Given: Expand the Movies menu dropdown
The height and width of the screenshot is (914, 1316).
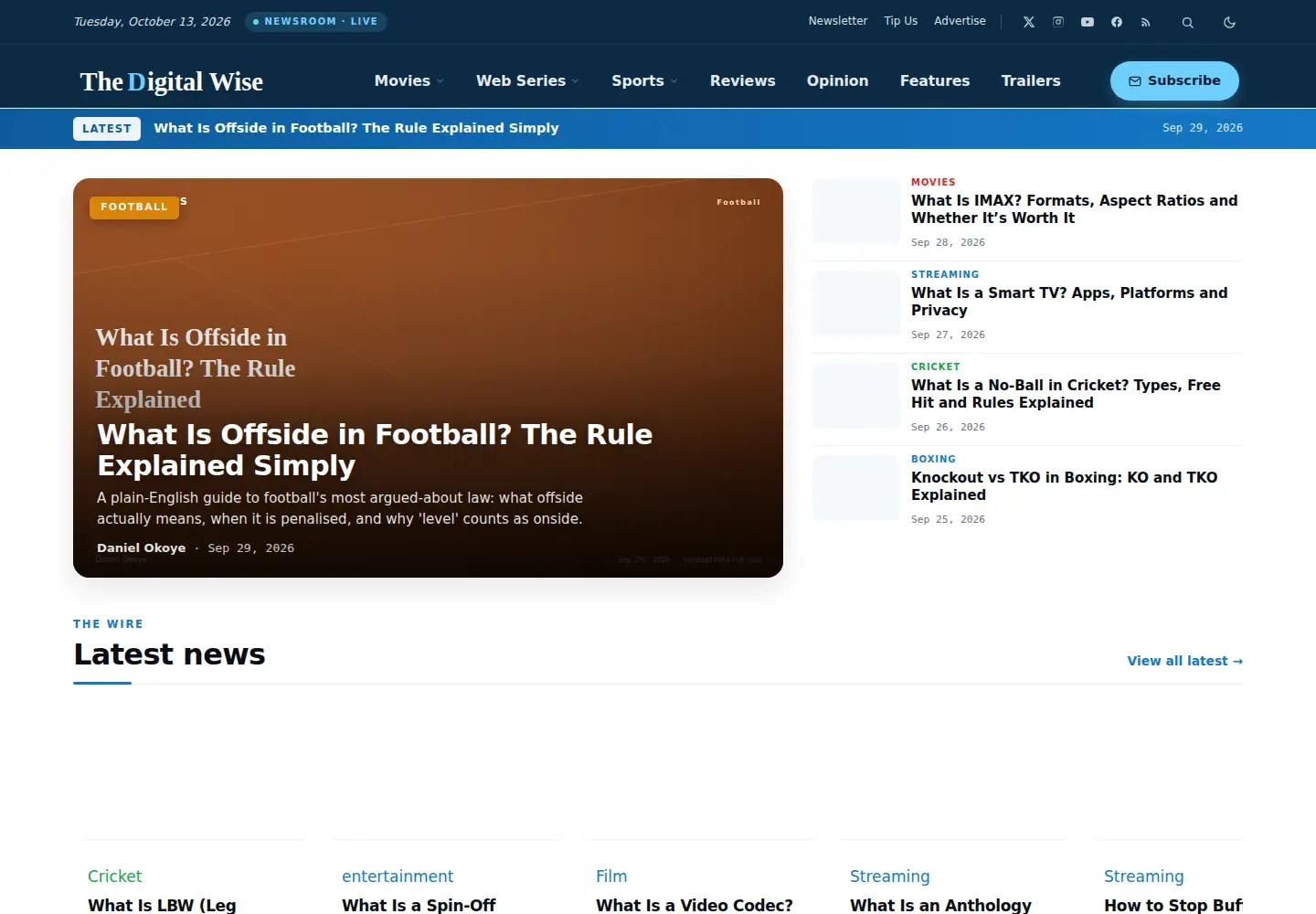Looking at the screenshot, I should click(409, 80).
